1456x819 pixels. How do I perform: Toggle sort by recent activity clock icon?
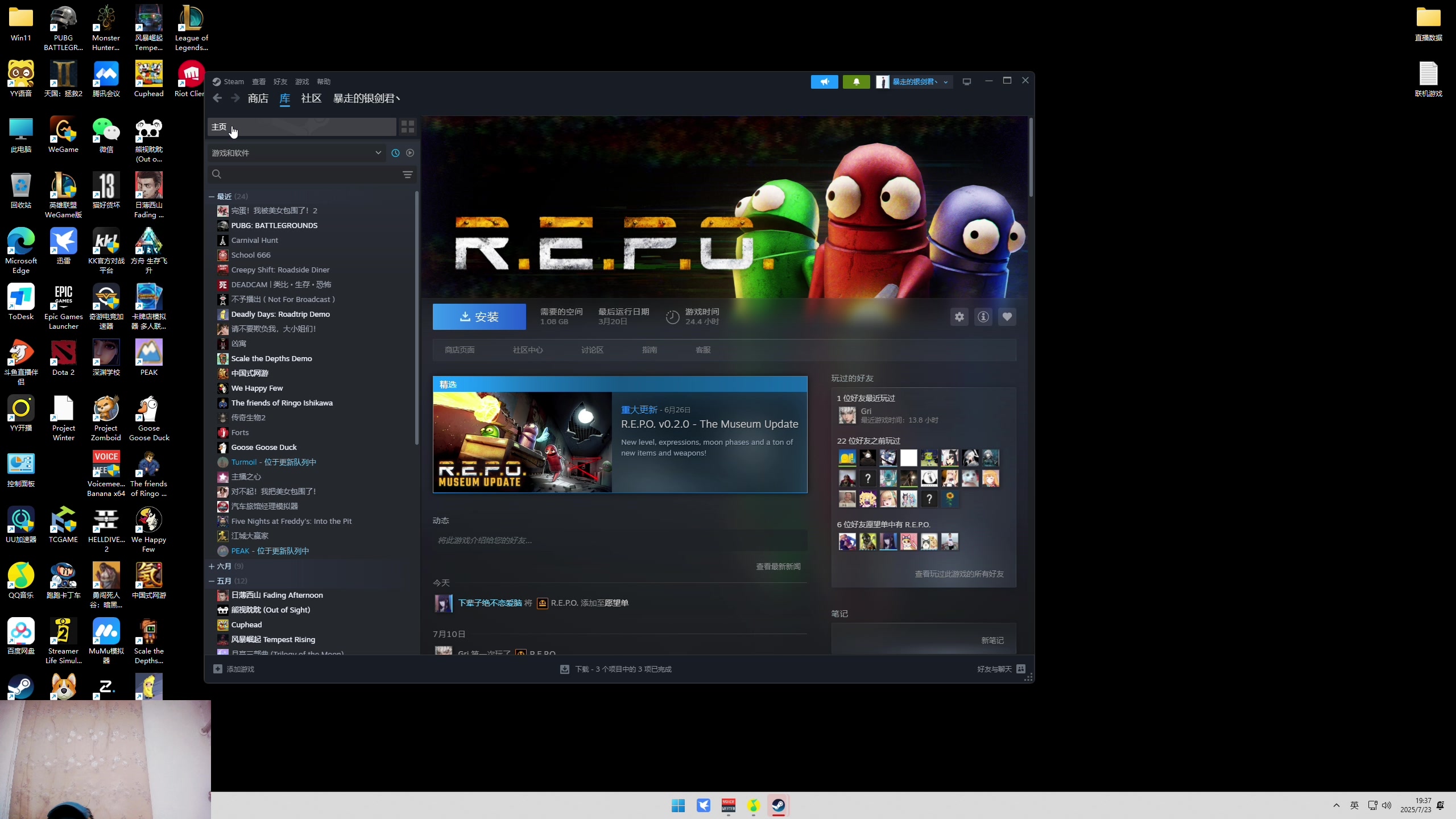coord(395,153)
